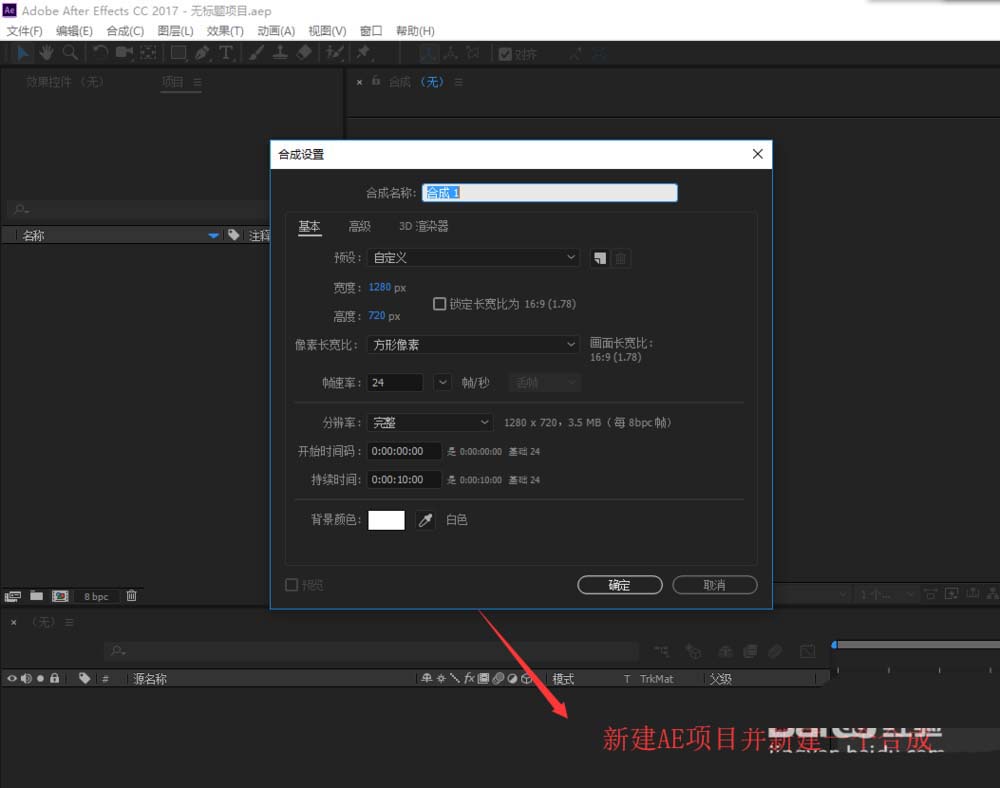The image size is (1000, 788).
Task: Open the 分辨率 resolution dropdown
Action: (x=429, y=422)
